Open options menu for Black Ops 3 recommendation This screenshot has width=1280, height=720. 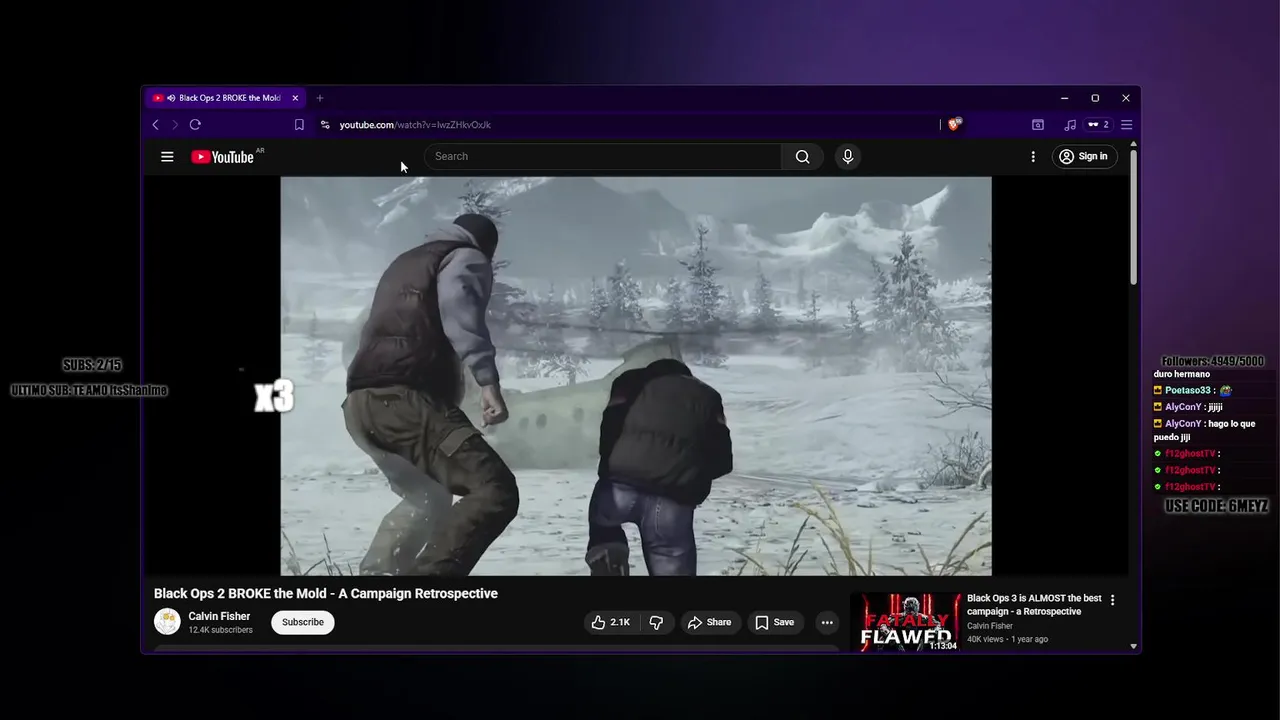coord(1112,600)
